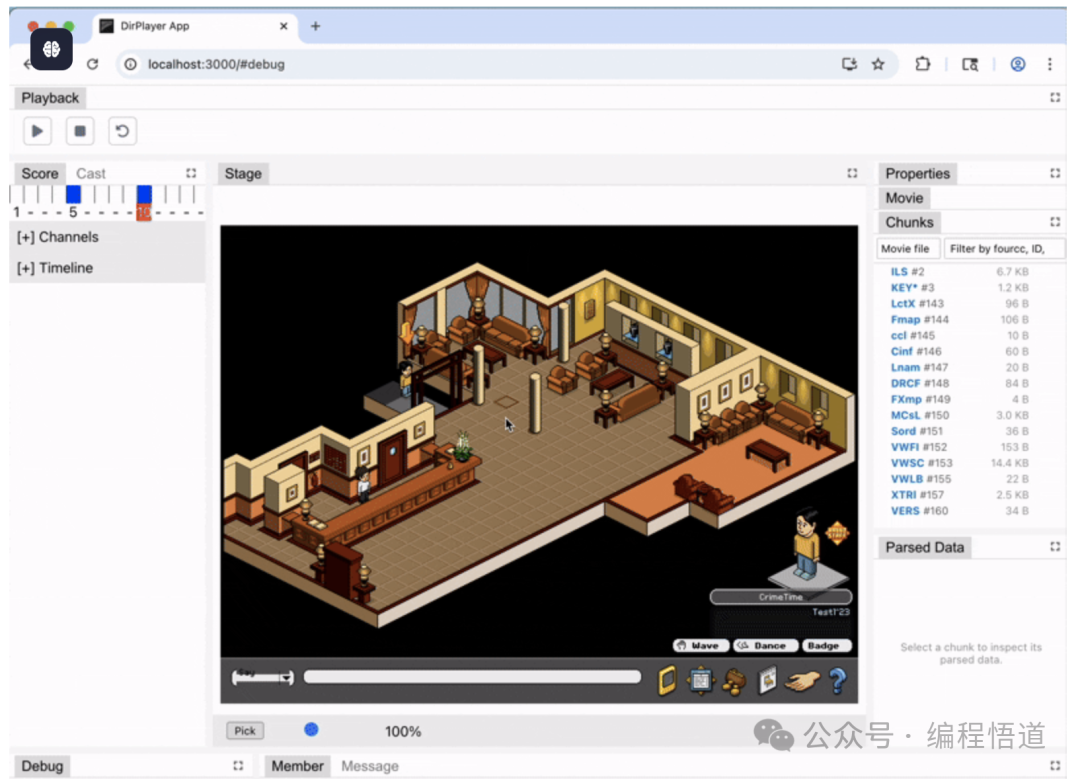Click the hand icon in game toolbar
1080x779 pixels.
[x=802, y=681]
